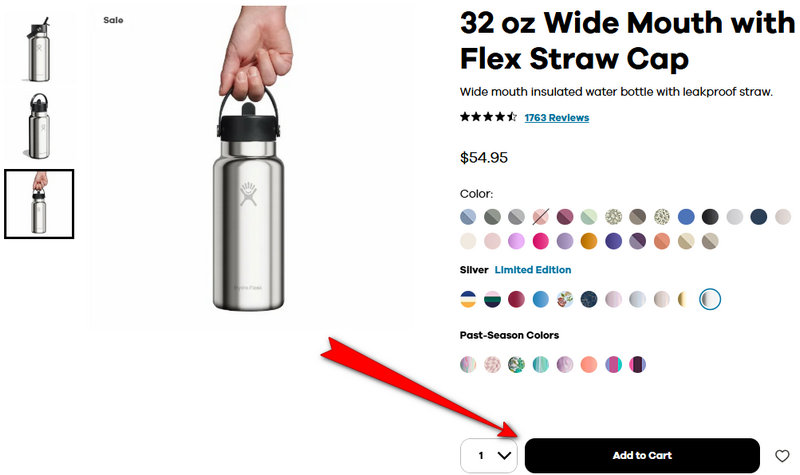Image resolution: width=800 pixels, height=475 pixels.
Task: Select the crossed-out pink color swatch
Action: tap(541, 216)
